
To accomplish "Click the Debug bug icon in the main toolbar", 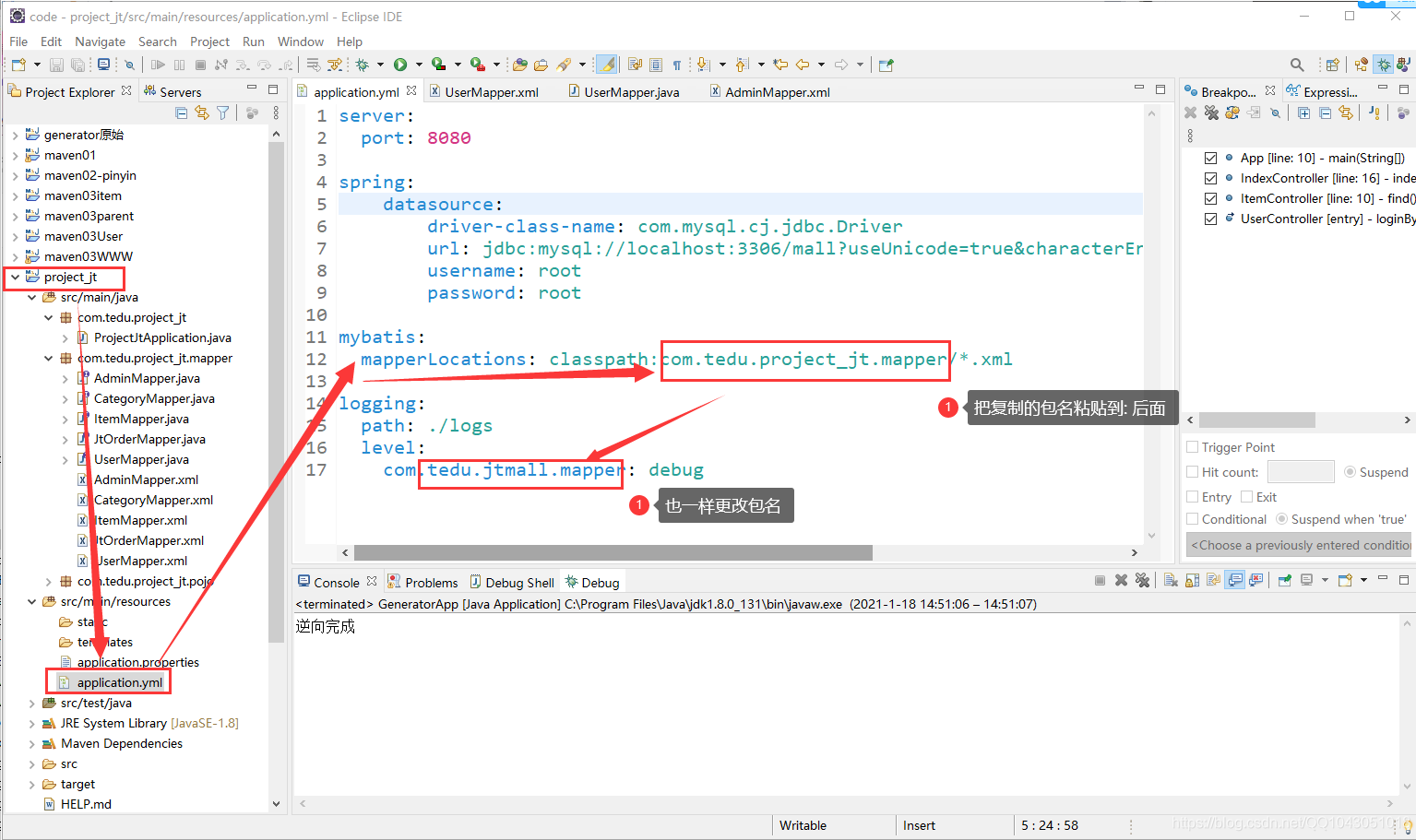I will tap(362, 65).
